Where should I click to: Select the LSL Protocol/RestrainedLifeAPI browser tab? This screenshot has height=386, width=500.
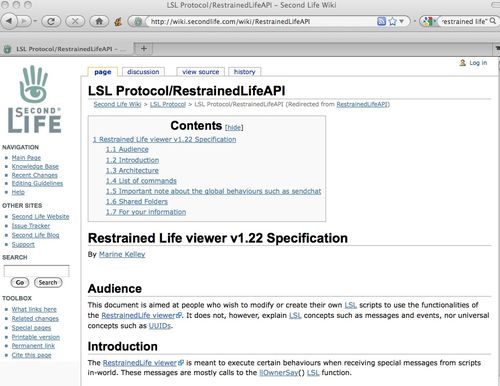click(x=67, y=49)
